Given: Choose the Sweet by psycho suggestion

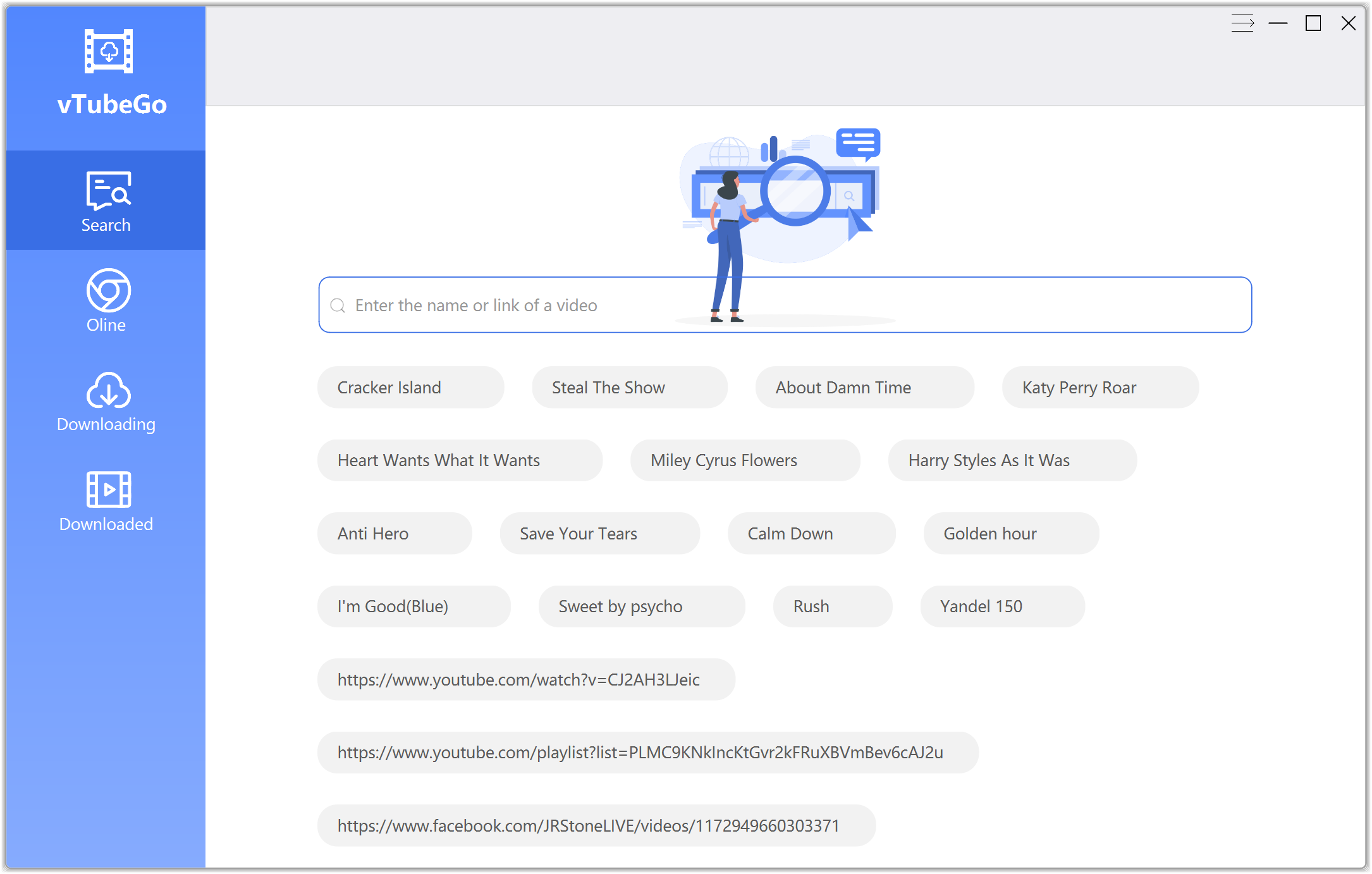Looking at the screenshot, I should [x=642, y=606].
